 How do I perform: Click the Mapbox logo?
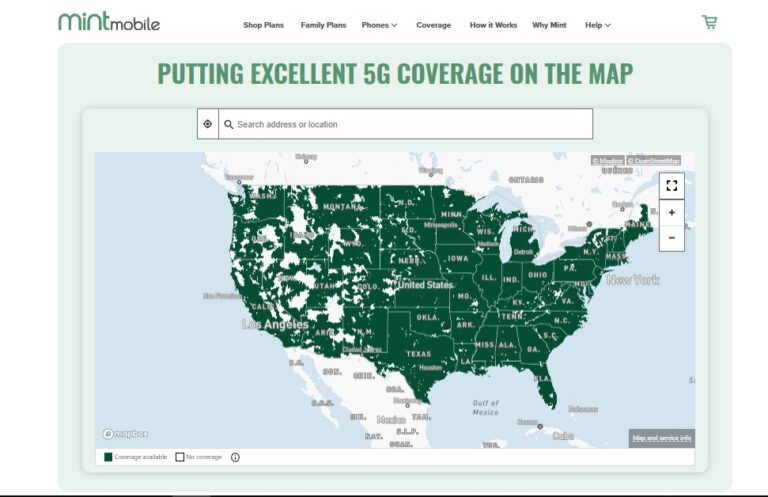tap(125, 434)
